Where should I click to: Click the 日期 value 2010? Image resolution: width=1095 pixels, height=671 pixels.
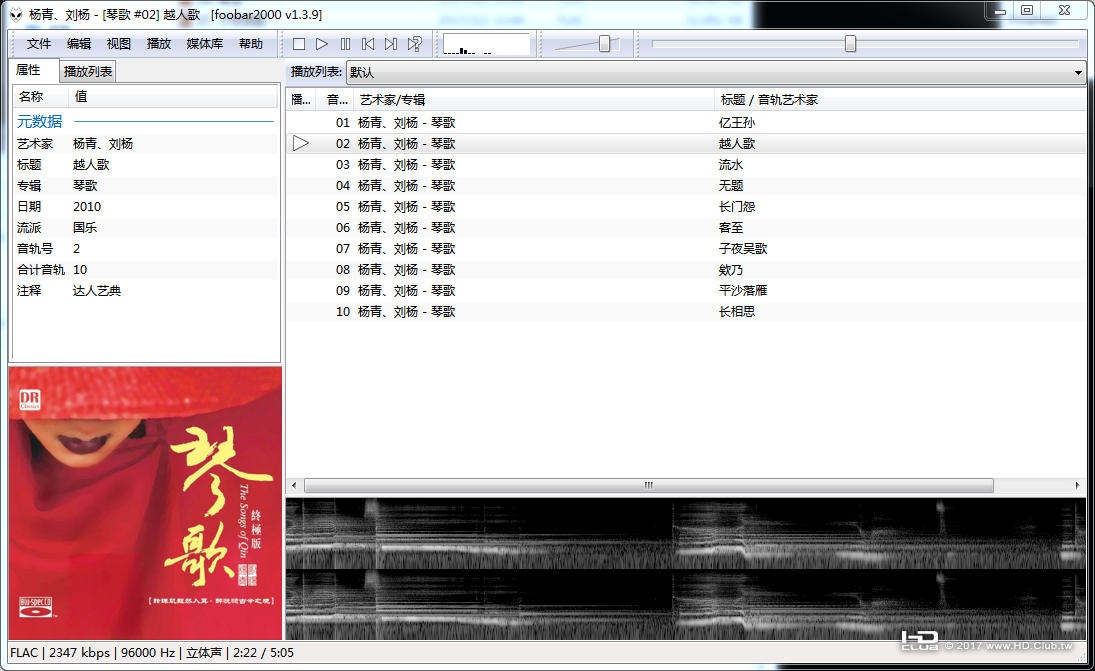87,207
